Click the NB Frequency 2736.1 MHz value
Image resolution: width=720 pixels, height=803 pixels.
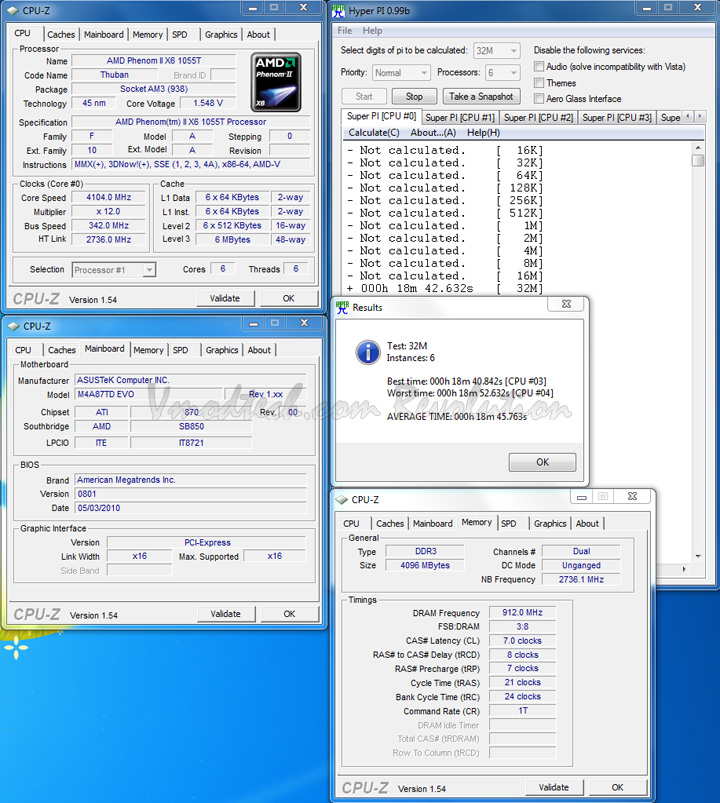point(581,579)
